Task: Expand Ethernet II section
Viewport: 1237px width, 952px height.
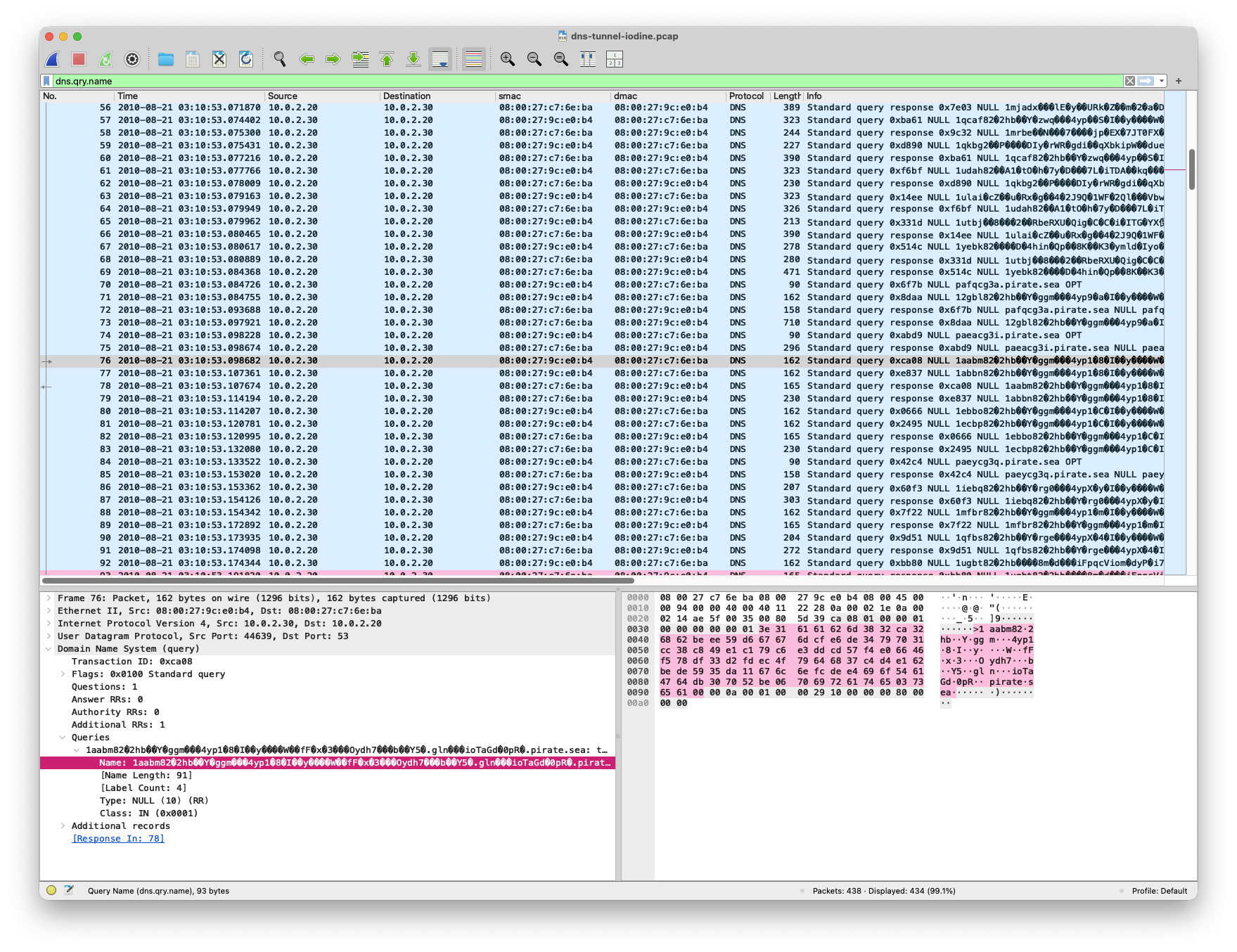Action: tap(49, 611)
